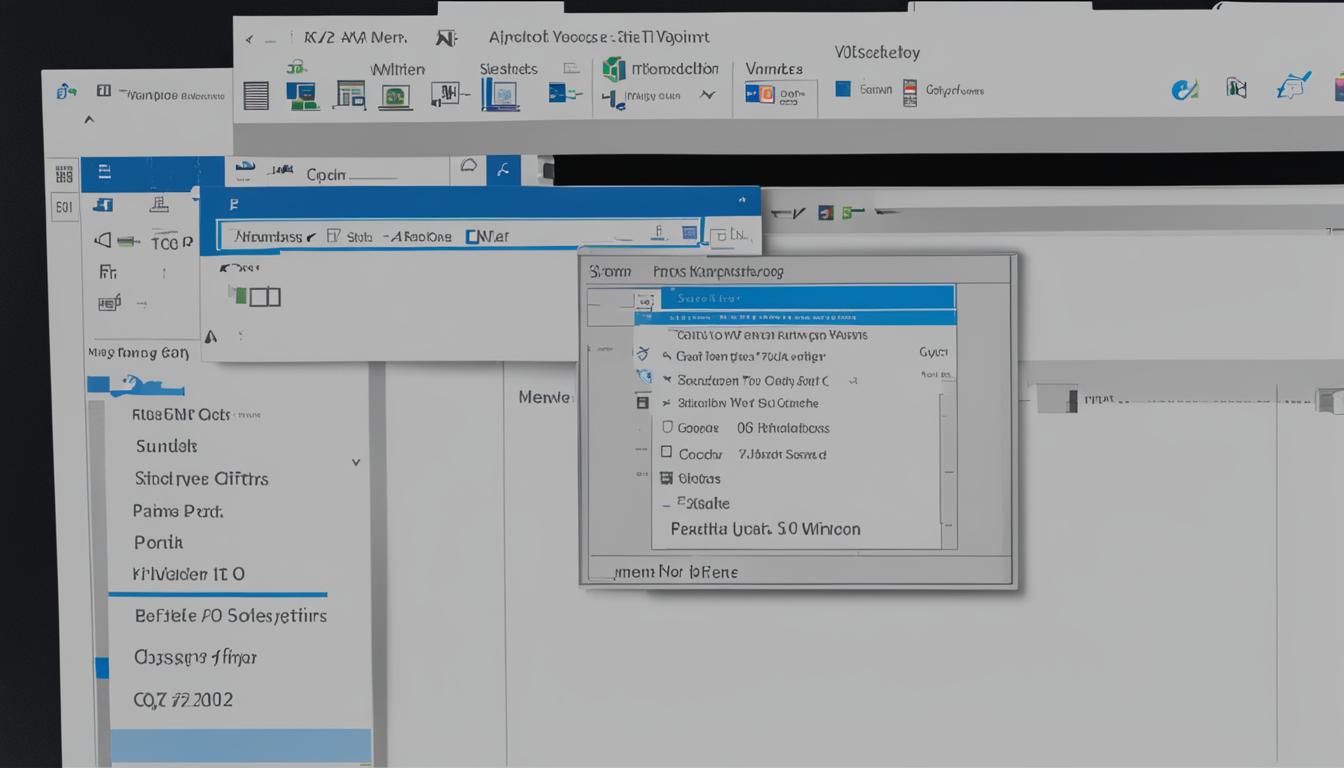Expand the chevron next to Stuclryee Gifters
The image size is (1344, 768).
click(356, 462)
